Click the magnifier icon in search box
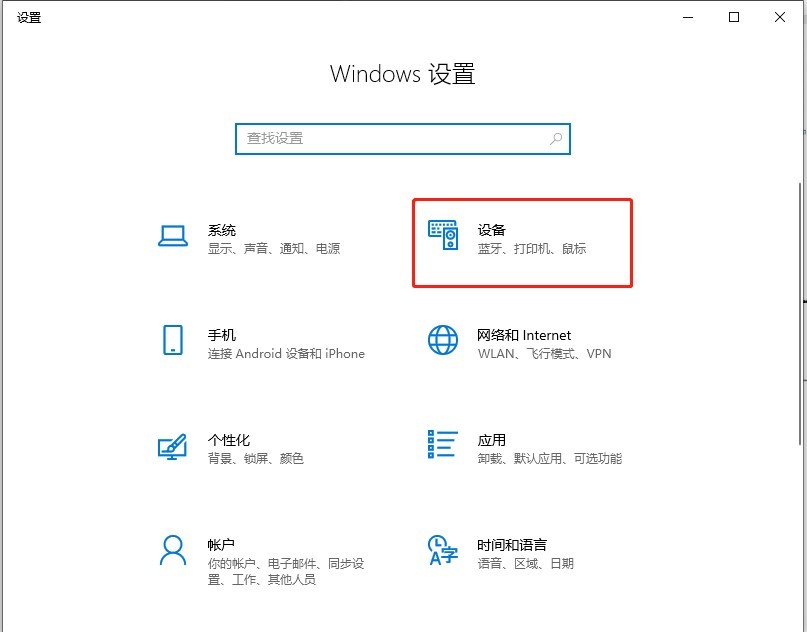The height and width of the screenshot is (632, 807). [x=556, y=138]
